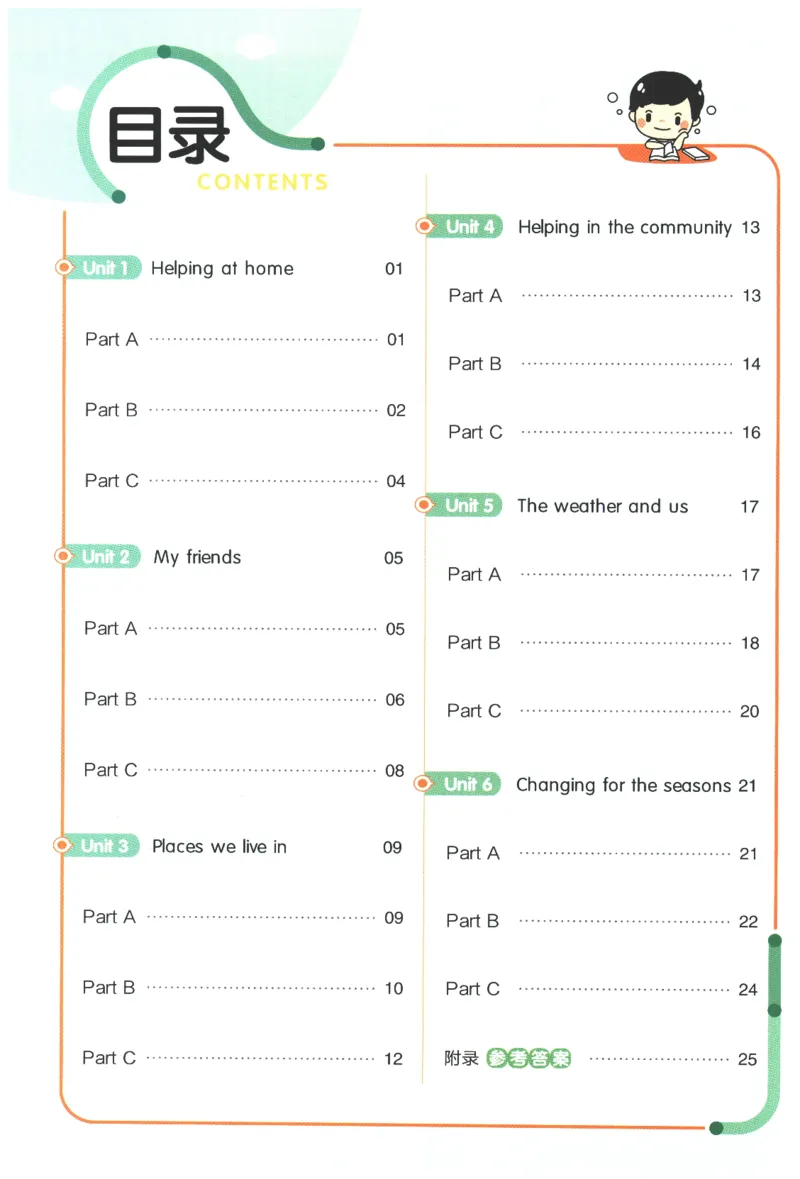Click the cartoon boy reading illustration
Viewport: 800px width, 1179px height.
(x=661, y=117)
